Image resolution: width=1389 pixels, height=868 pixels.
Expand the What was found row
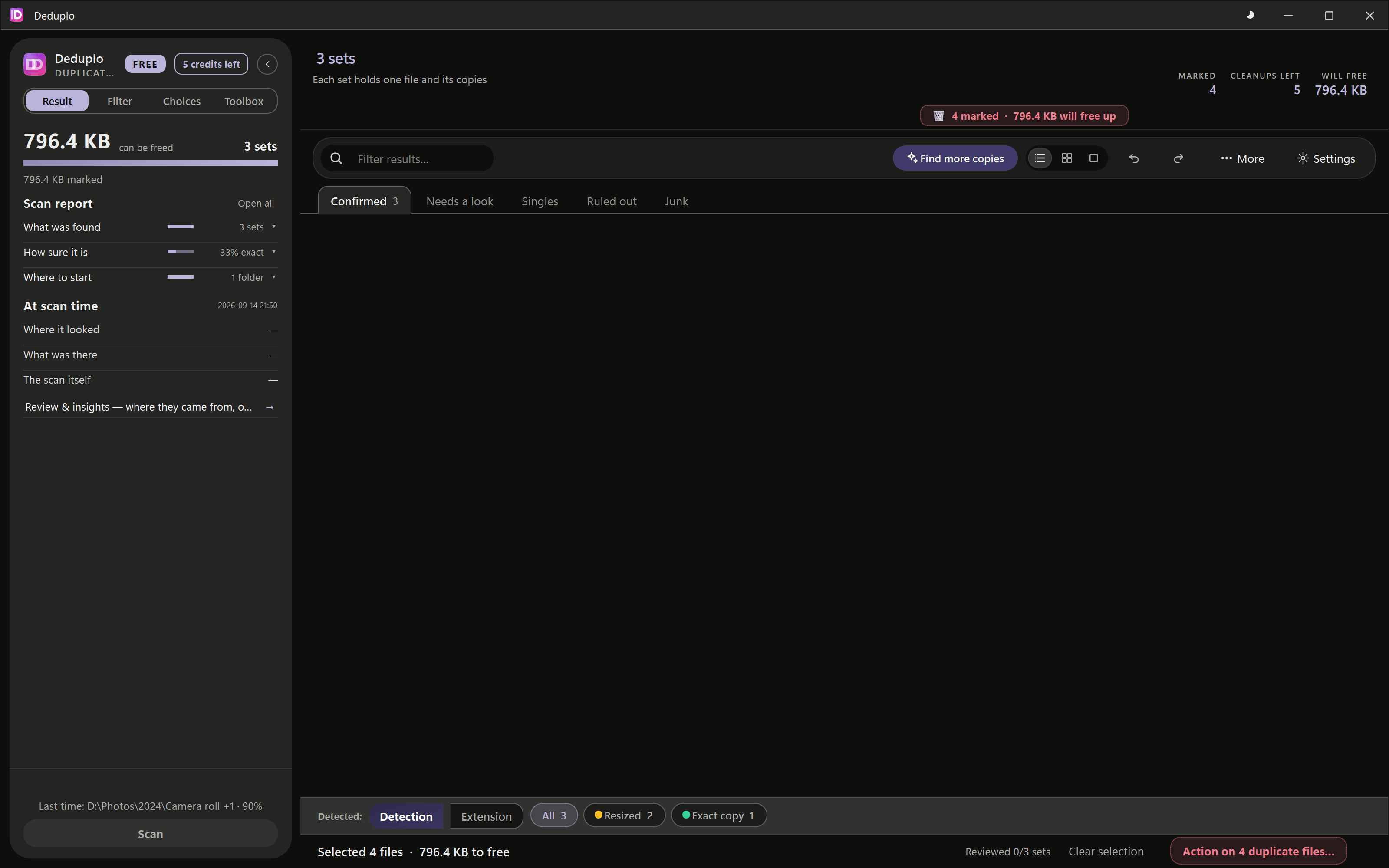click(150, 227)
